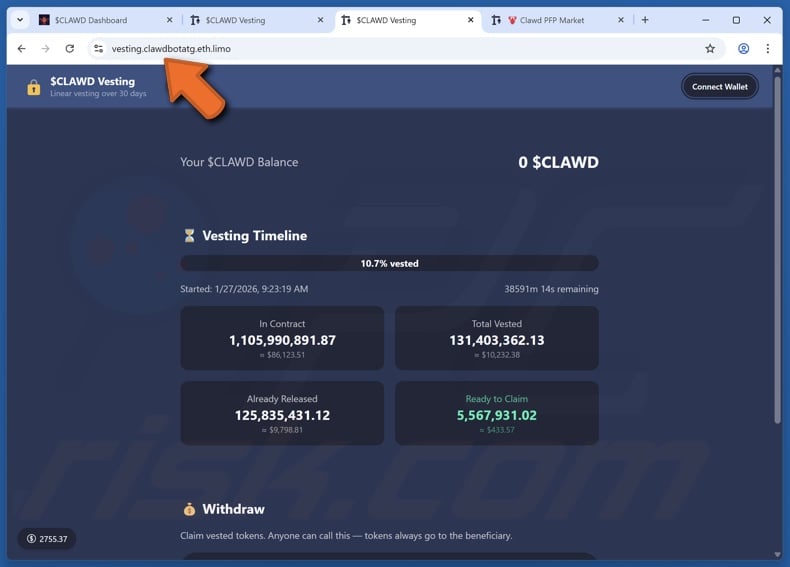
Task: Open a new browser tab
Action: pos(645,20)
